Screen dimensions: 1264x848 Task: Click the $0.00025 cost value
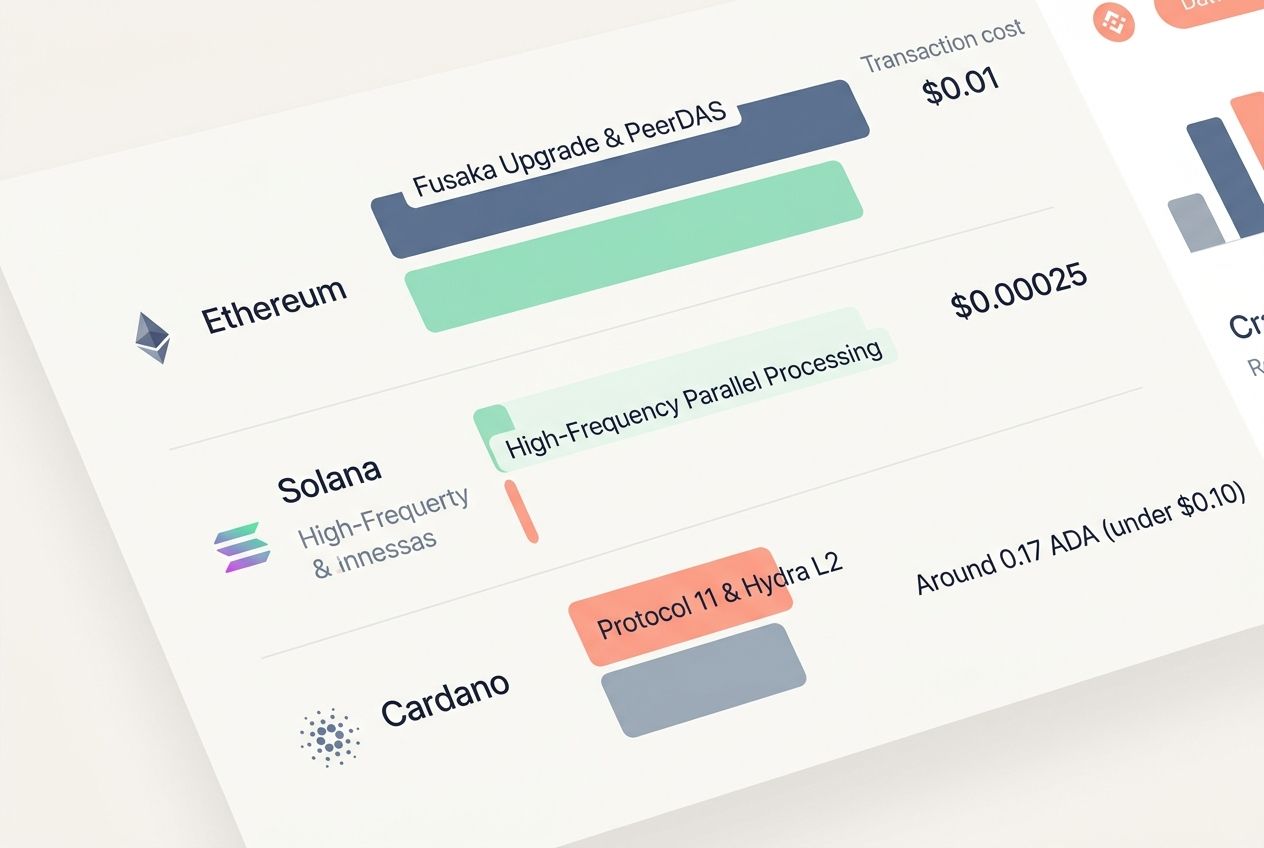click(1020, 293)
